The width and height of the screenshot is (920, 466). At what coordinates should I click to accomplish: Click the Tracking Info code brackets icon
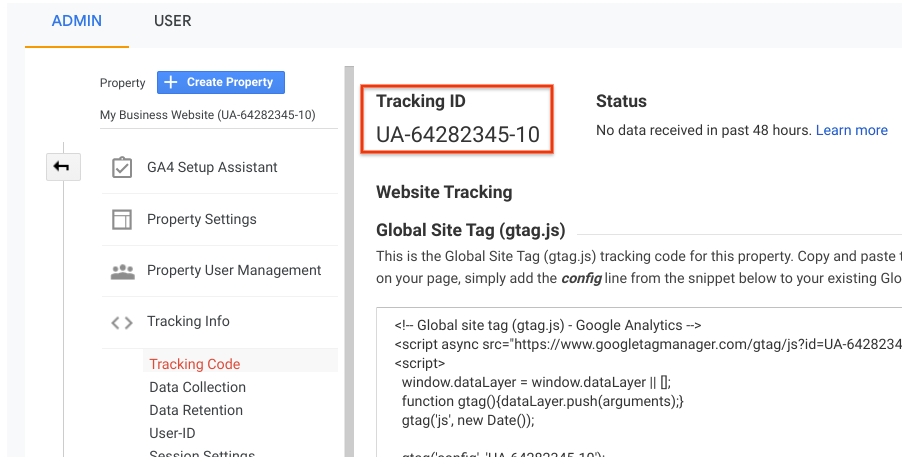pyautogui.click(x=122, y=322)
